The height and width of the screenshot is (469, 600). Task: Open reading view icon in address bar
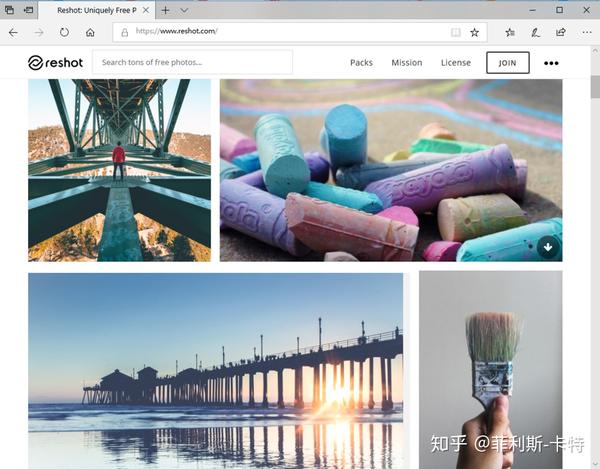[455, 32]
